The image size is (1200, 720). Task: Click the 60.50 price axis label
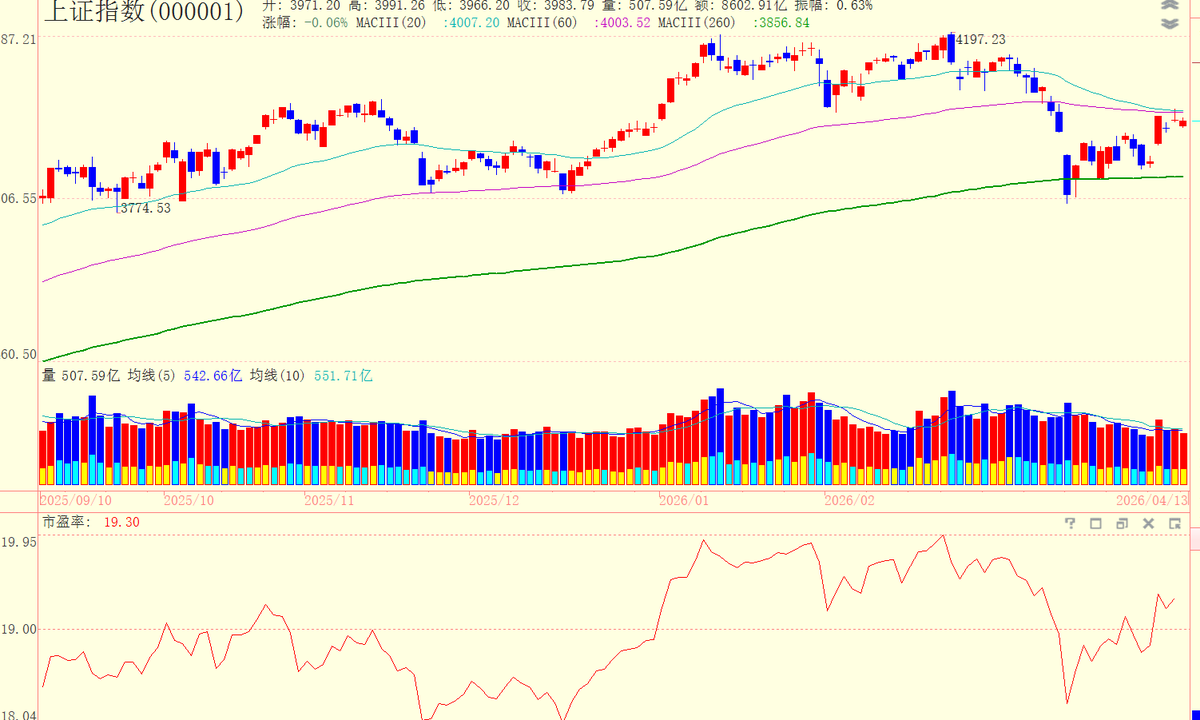click(x=19, y=354)
